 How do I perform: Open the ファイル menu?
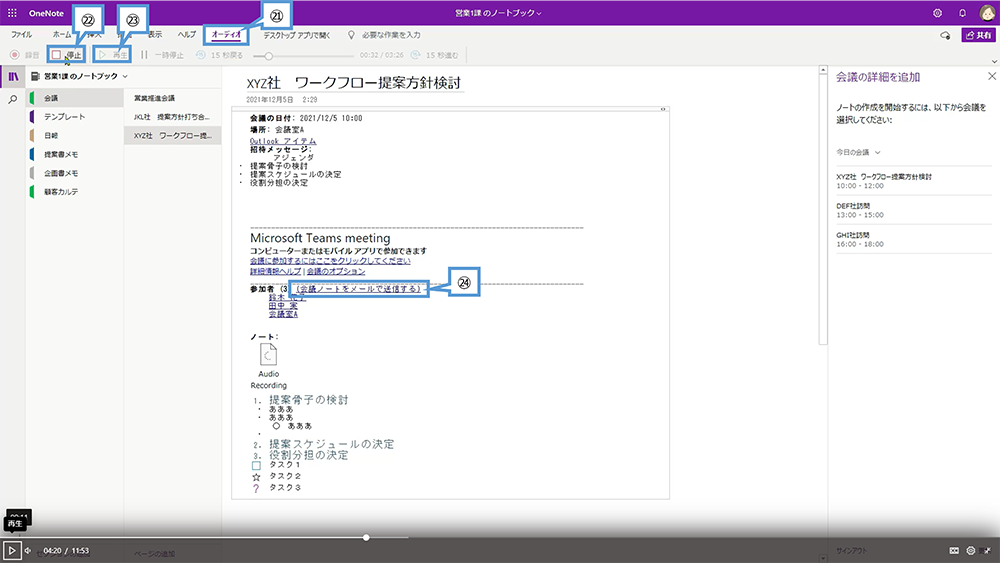[21, 34]
